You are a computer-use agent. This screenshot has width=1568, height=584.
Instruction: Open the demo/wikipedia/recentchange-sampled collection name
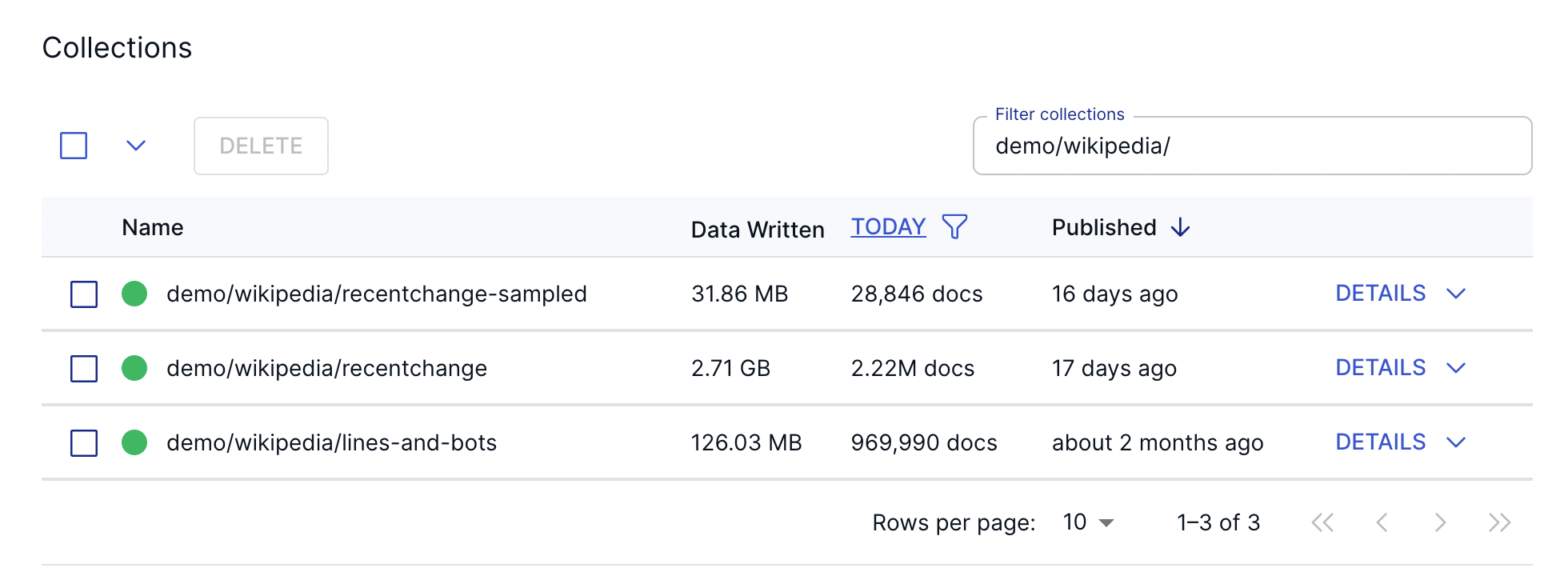click(376, 294)
